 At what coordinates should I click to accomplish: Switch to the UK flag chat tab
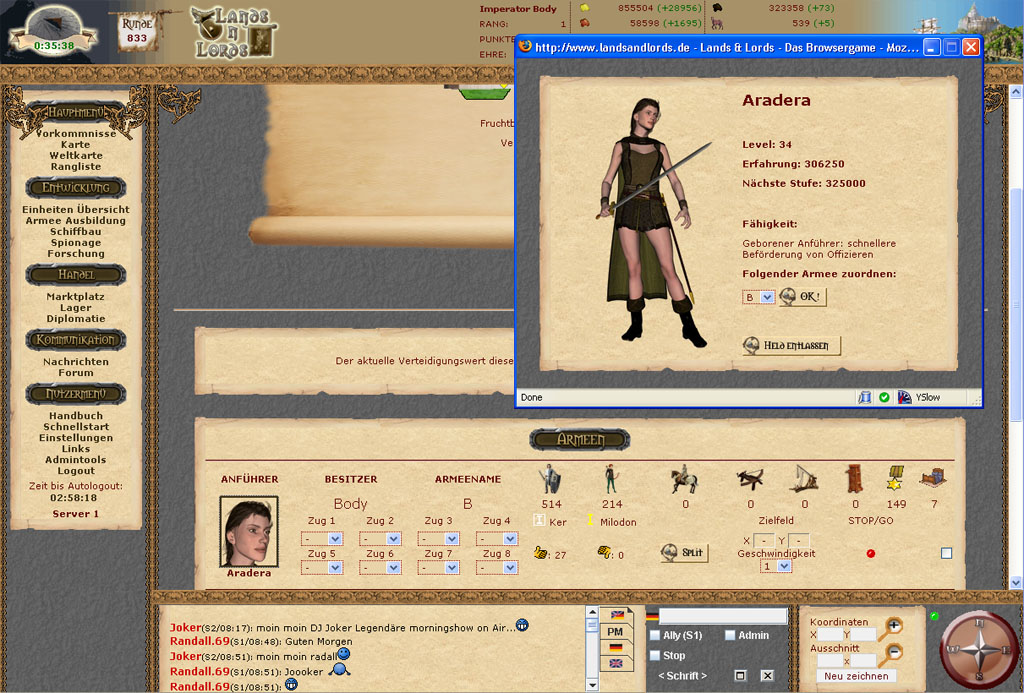pyautogui.click(x=615, y=663)
